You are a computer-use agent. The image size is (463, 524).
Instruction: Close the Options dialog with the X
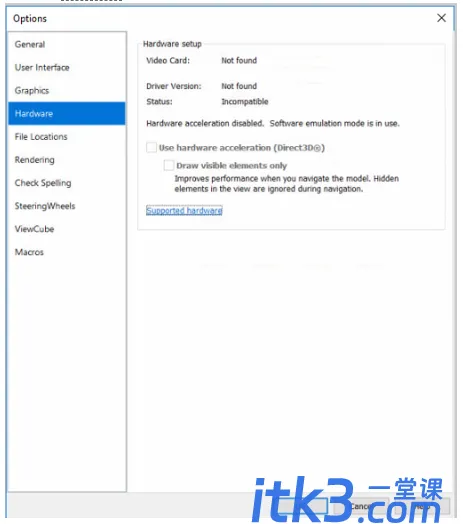pyautogui.click(x=441, y=18)
